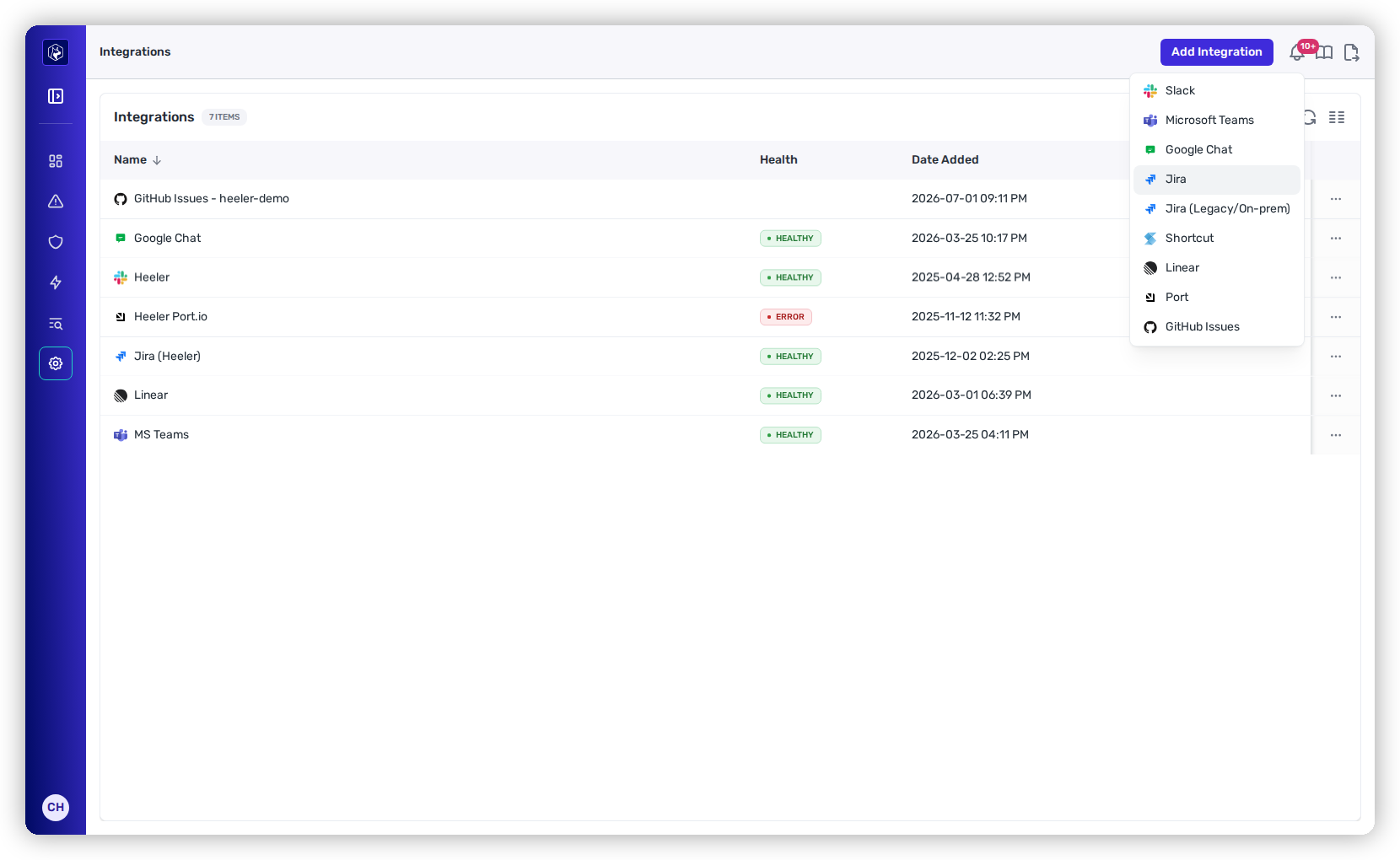This screenshot has height=860, width=1400.
Task: Pick Shortcut from the integration menu
Action: click(1217, 239)
